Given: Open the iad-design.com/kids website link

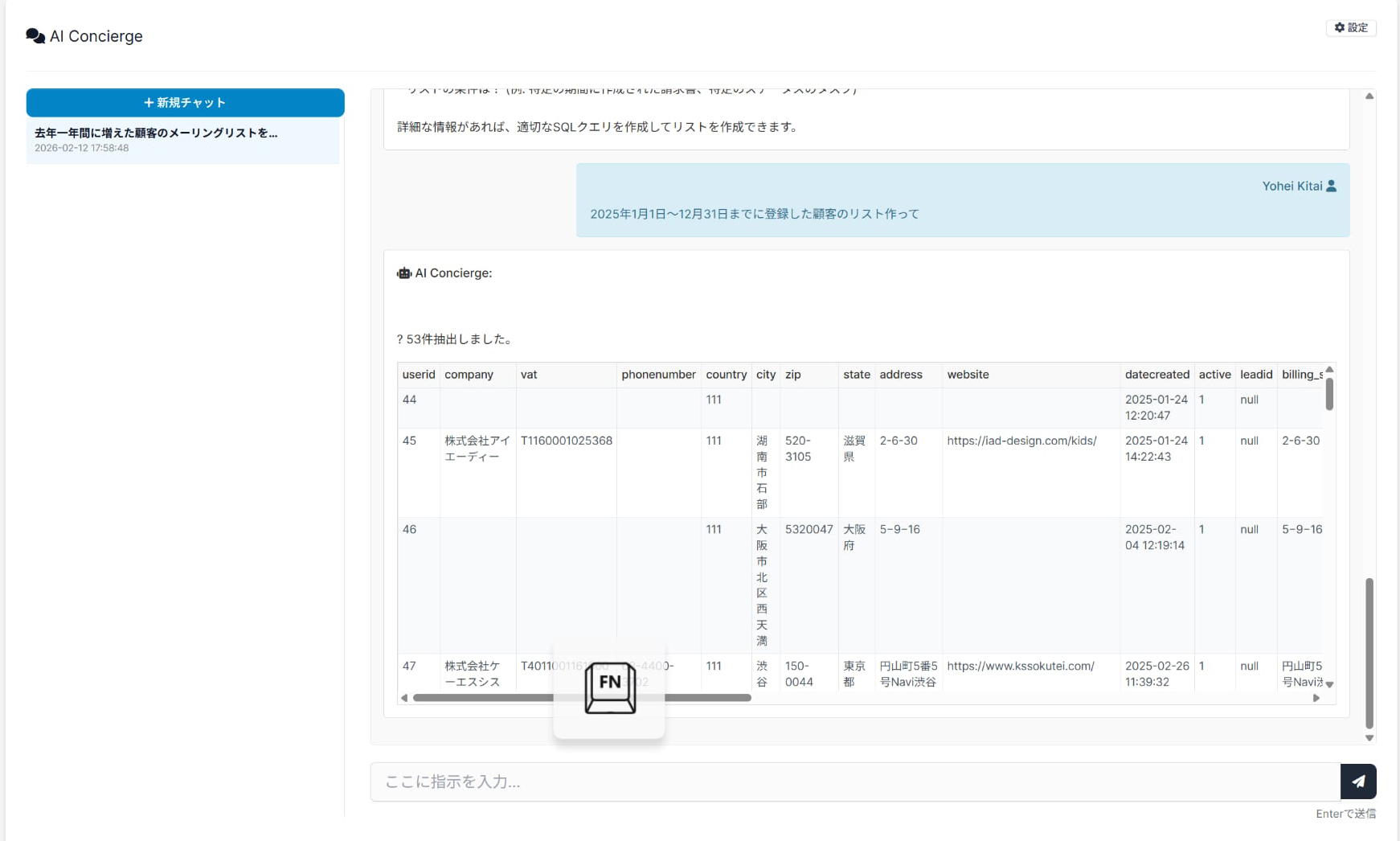Looking at the screenshot, I should coord(1021,441).
